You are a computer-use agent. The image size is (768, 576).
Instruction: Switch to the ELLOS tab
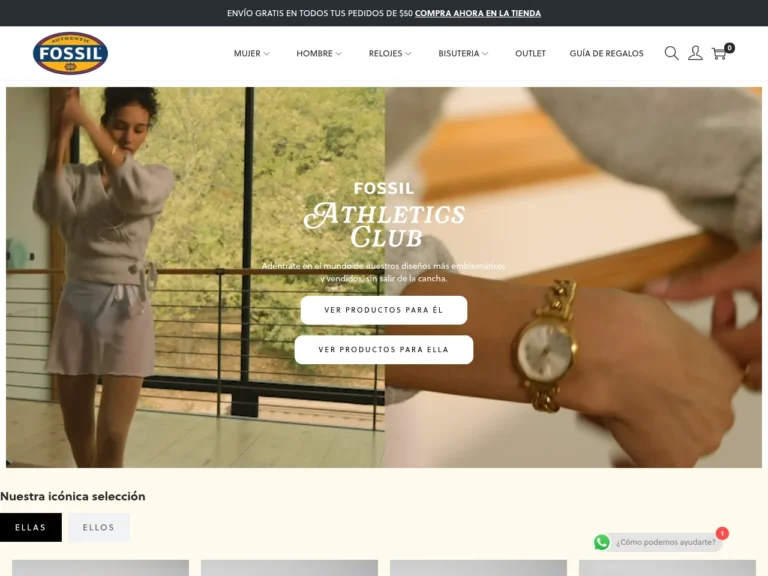(x=98, y=528)
